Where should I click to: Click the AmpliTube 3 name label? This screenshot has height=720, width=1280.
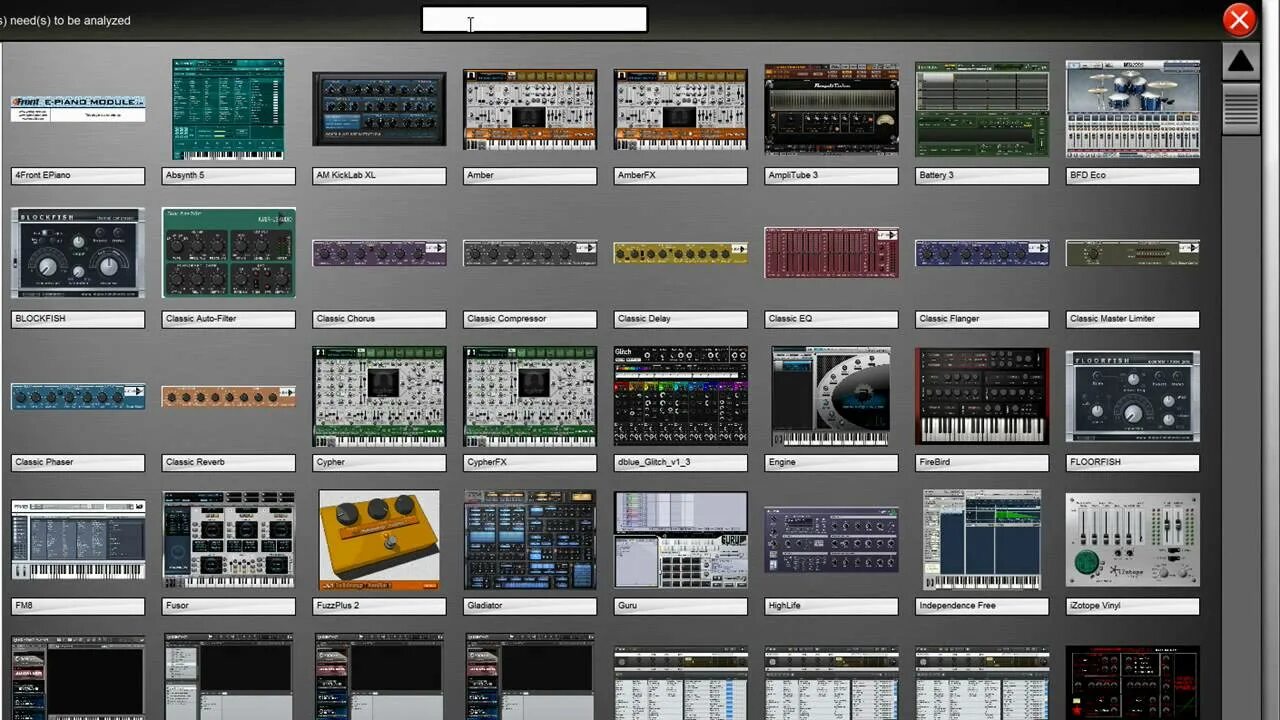(x=831, y=175)
